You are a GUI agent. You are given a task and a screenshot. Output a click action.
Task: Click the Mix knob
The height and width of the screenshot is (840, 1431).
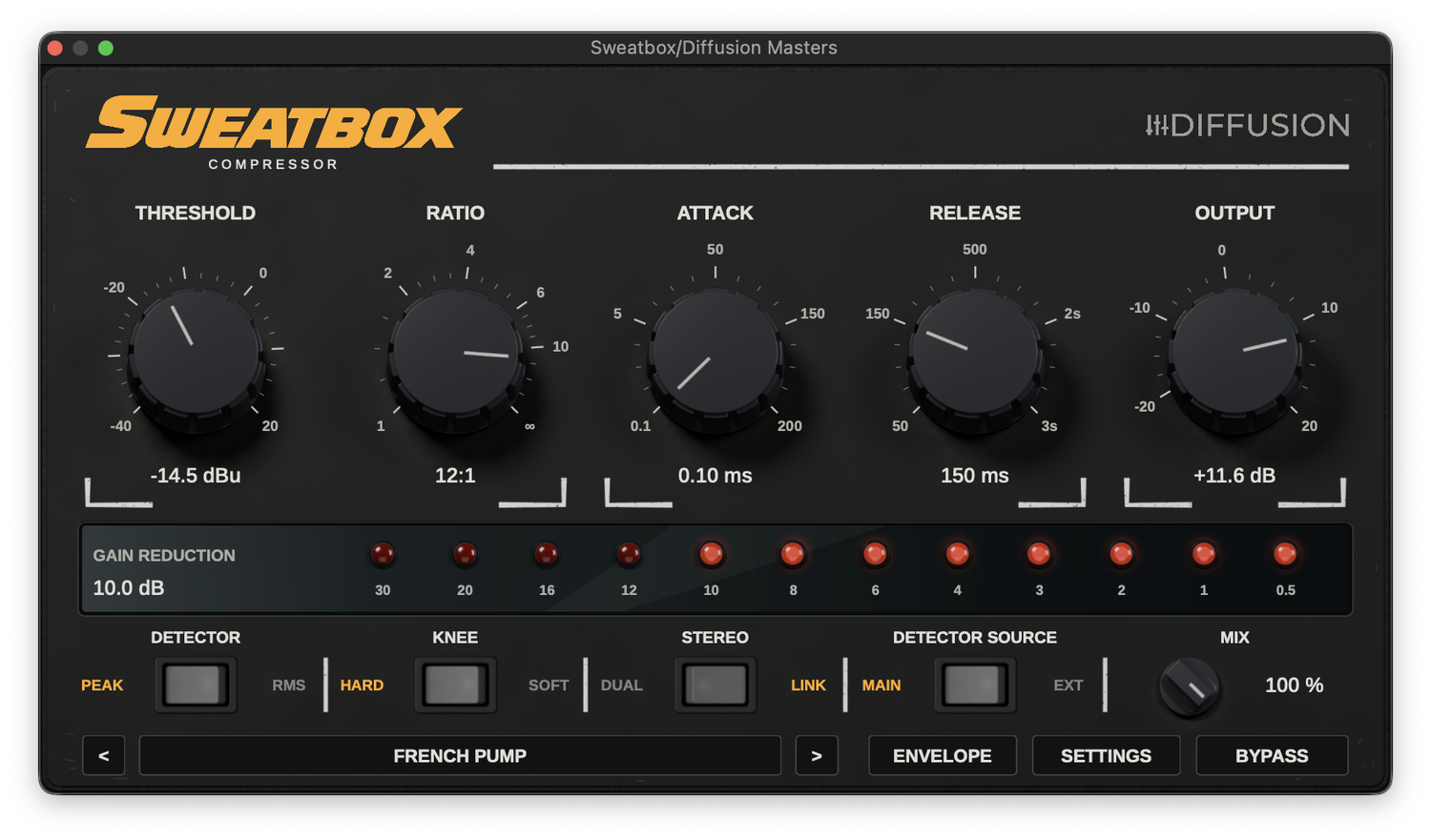(1189, 686)
